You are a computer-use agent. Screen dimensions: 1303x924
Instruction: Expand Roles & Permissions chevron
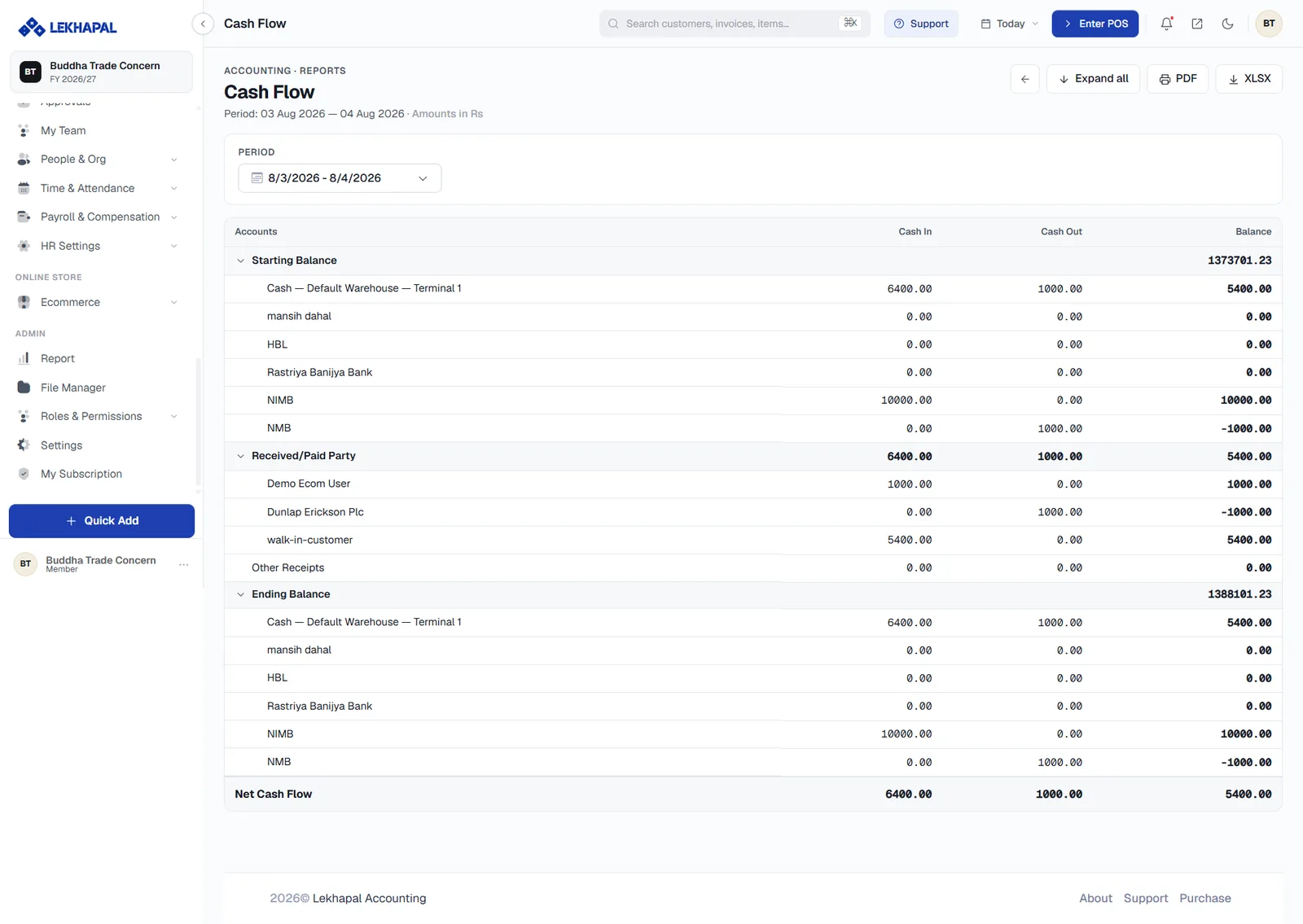174,416
